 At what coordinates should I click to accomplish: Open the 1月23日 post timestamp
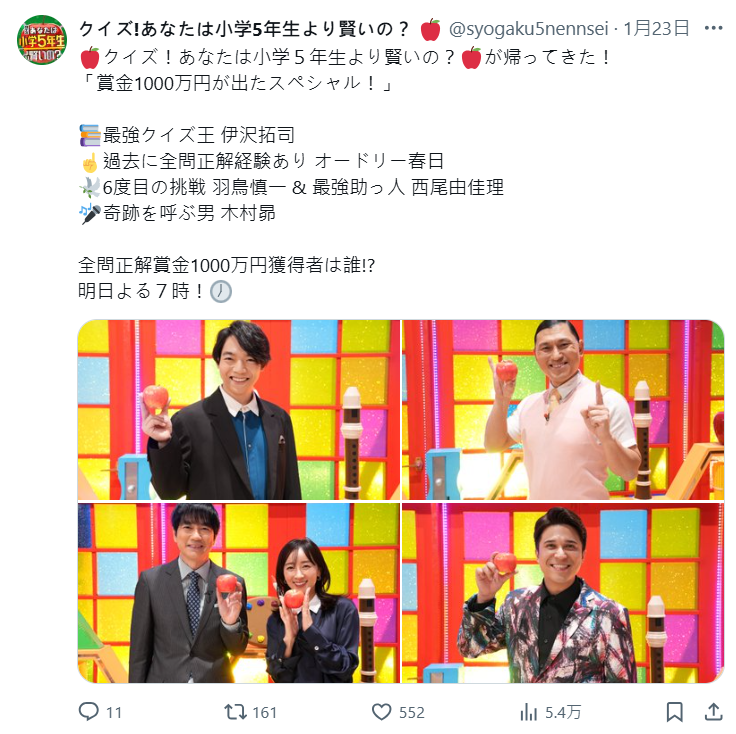pyautogui.click(x=656, y=29)
